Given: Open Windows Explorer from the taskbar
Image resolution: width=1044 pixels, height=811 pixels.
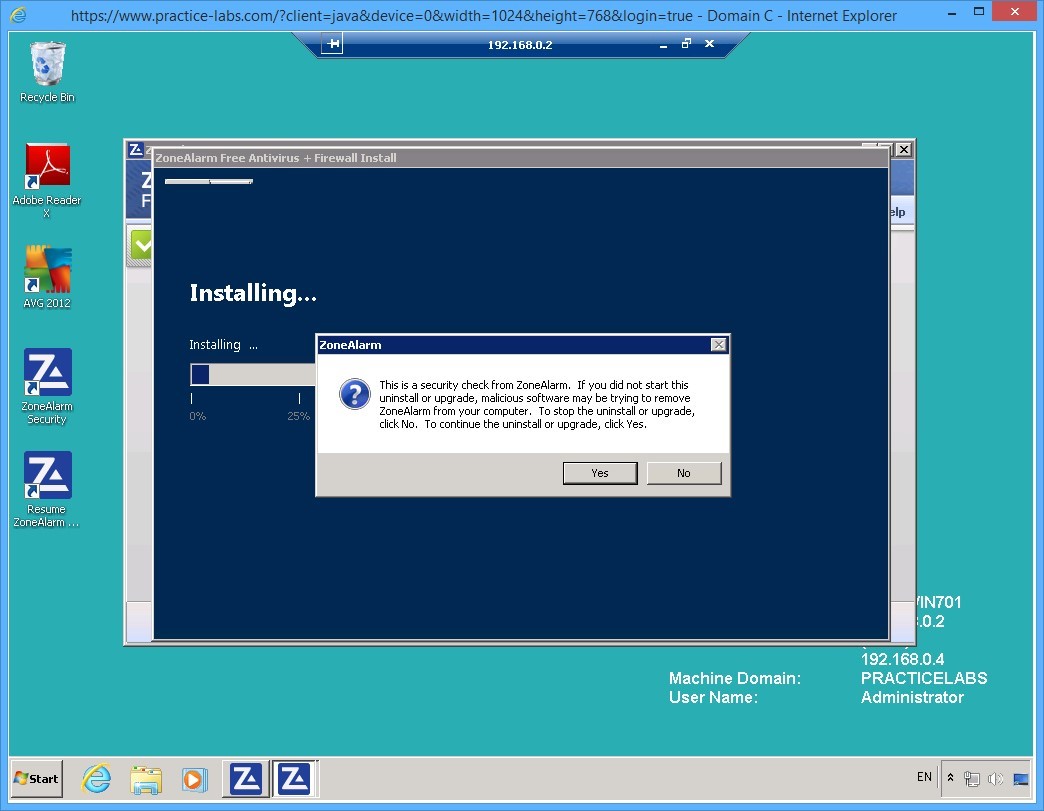Looking at the screenshot, I should 146,778.
